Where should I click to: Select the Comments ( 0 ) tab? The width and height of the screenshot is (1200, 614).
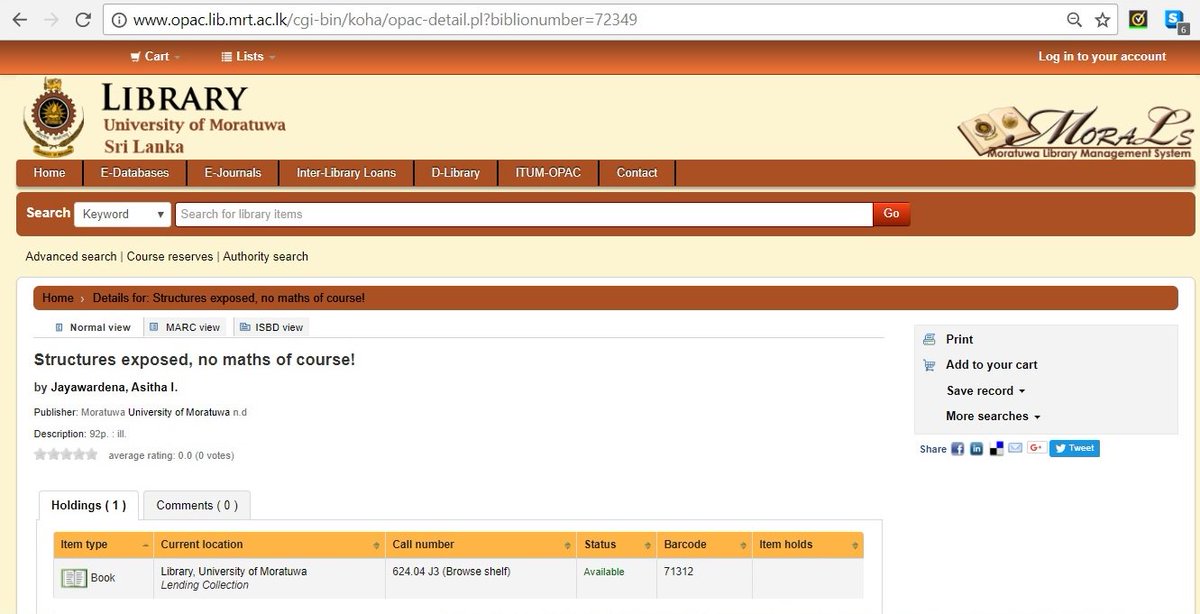tap(197, 505)
